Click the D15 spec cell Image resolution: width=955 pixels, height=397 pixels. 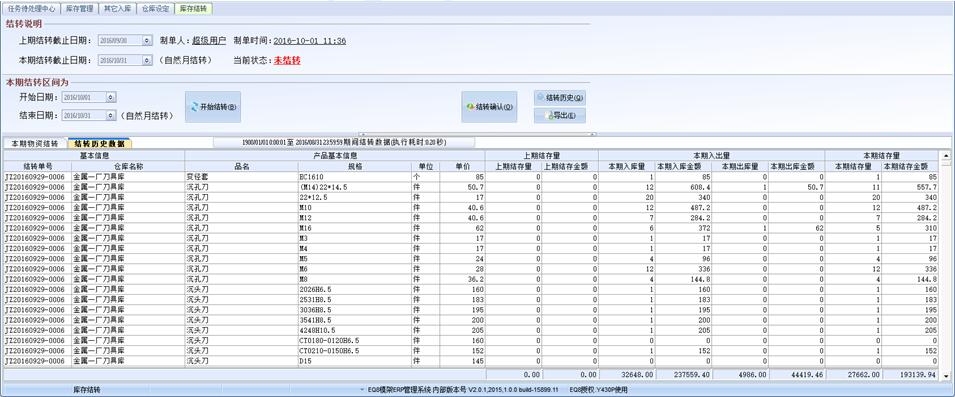pos(354,361)
